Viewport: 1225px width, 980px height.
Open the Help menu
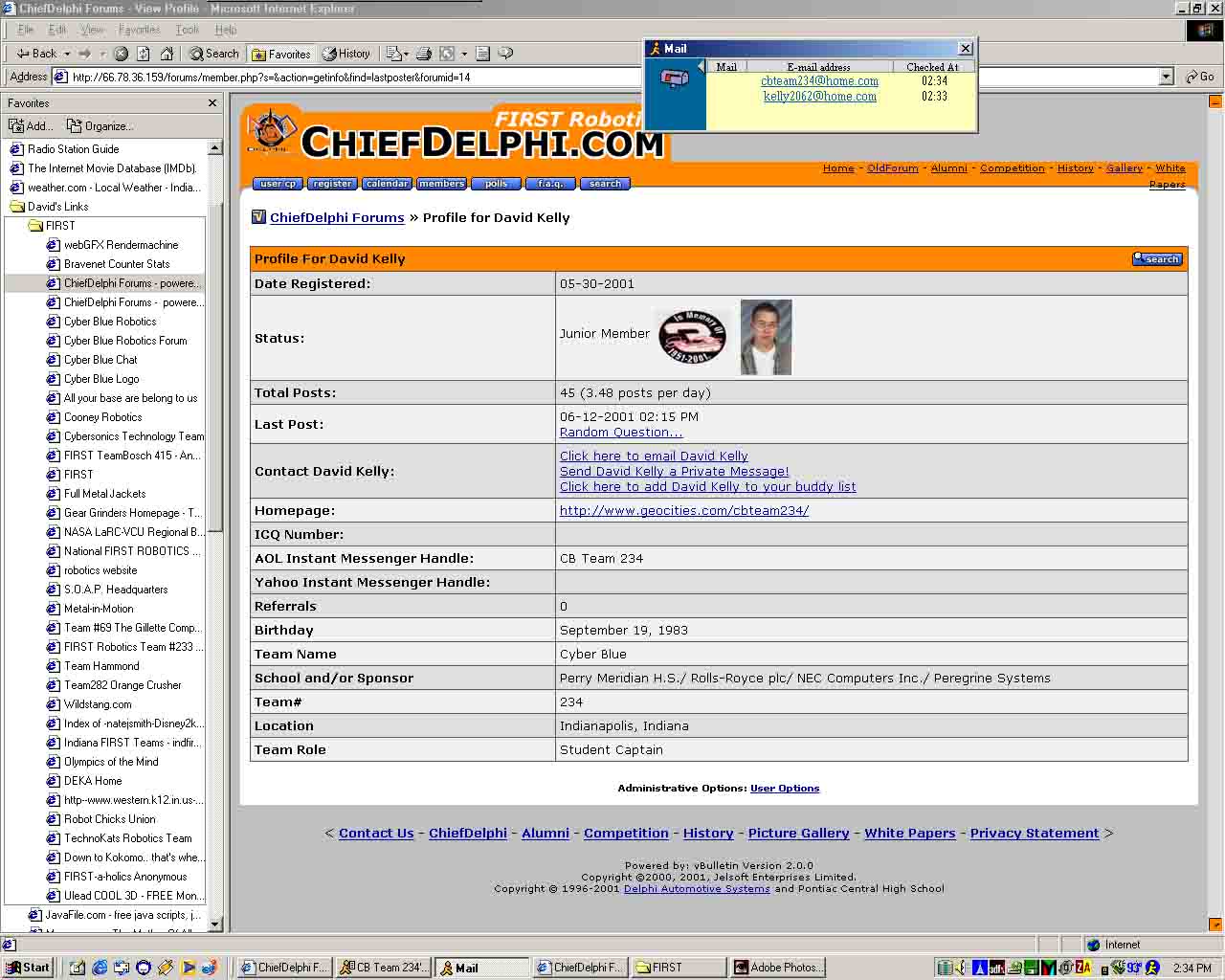226,30
